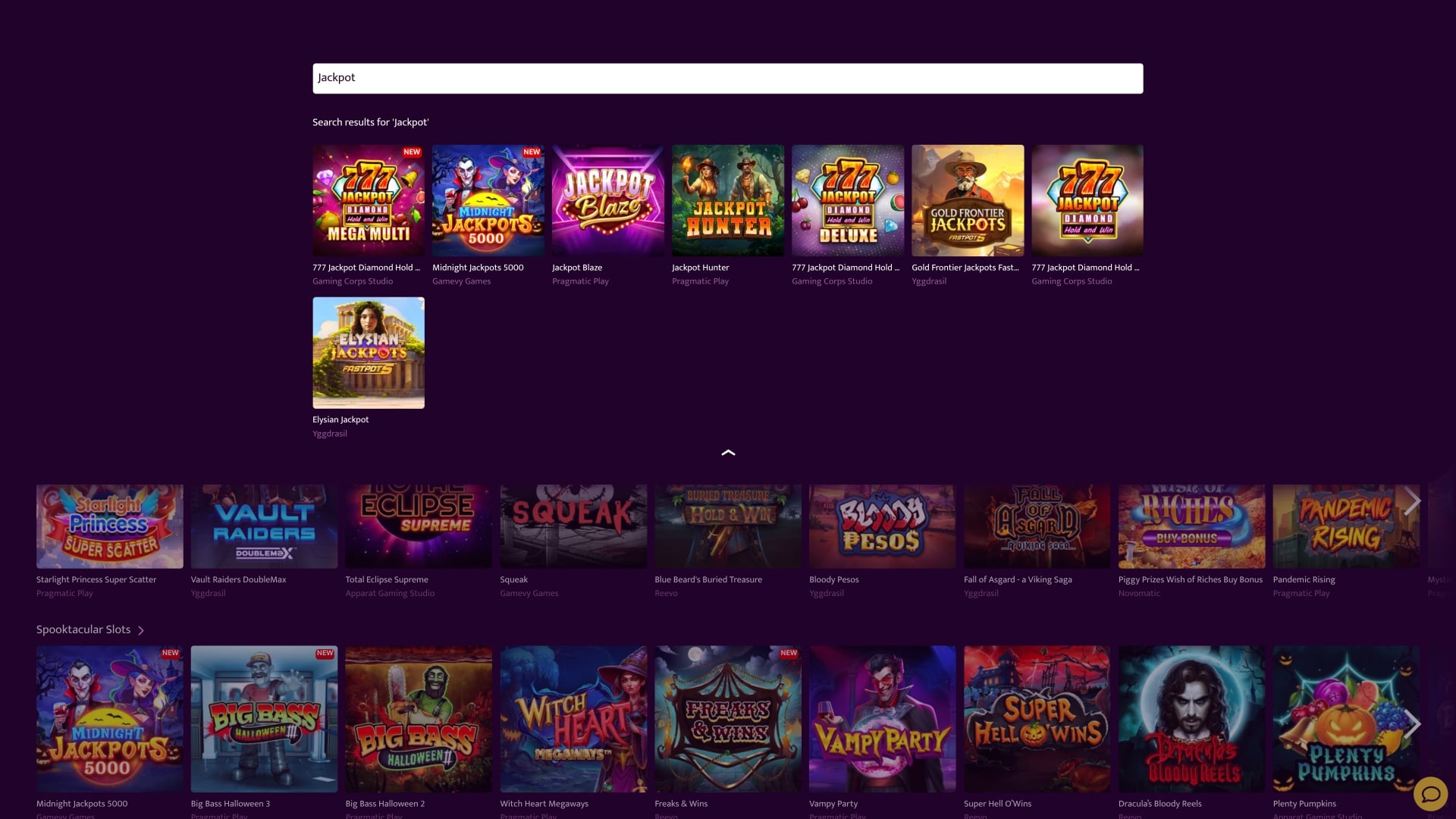Screen dimensions: 1456x819
Task: Open 777 Jackpot Diamond Mega Multi tile
Action: click(x=369, y=200)
